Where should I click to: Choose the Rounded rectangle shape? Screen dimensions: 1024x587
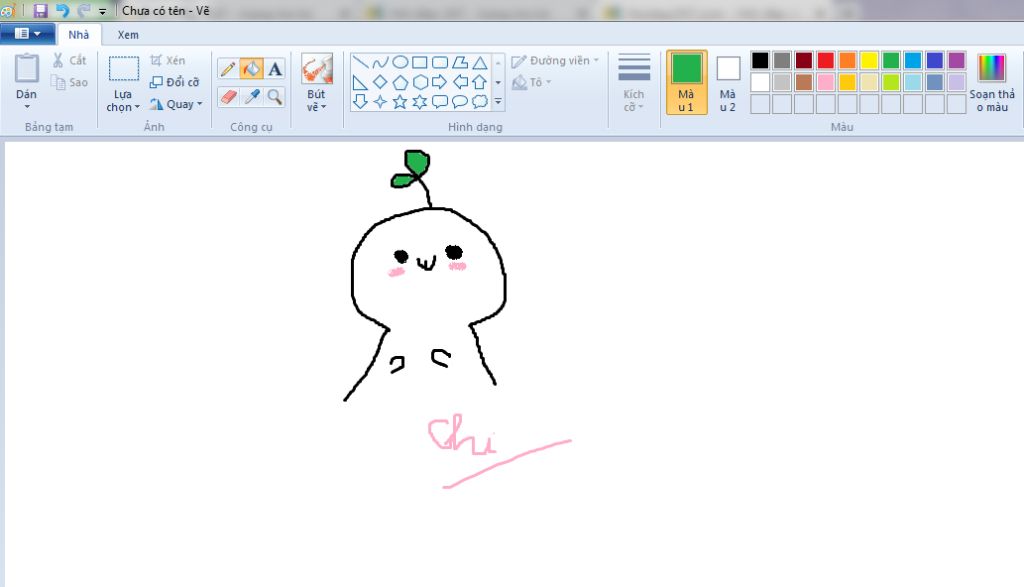click(440, 63)
